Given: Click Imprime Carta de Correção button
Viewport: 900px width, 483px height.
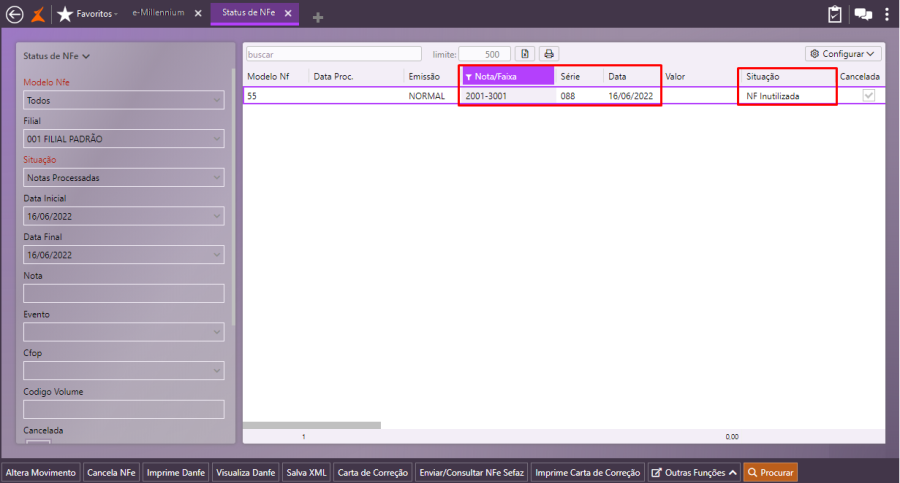Looking at the screenshot, I should tap(588, 473).
